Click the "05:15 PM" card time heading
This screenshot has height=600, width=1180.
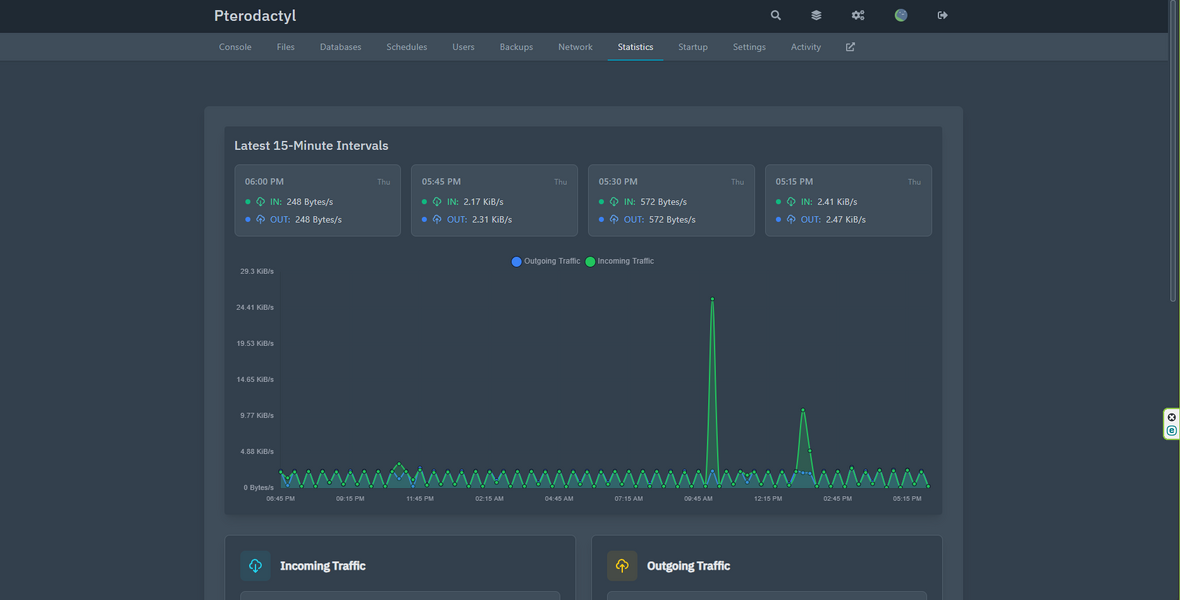coord(795,181)
